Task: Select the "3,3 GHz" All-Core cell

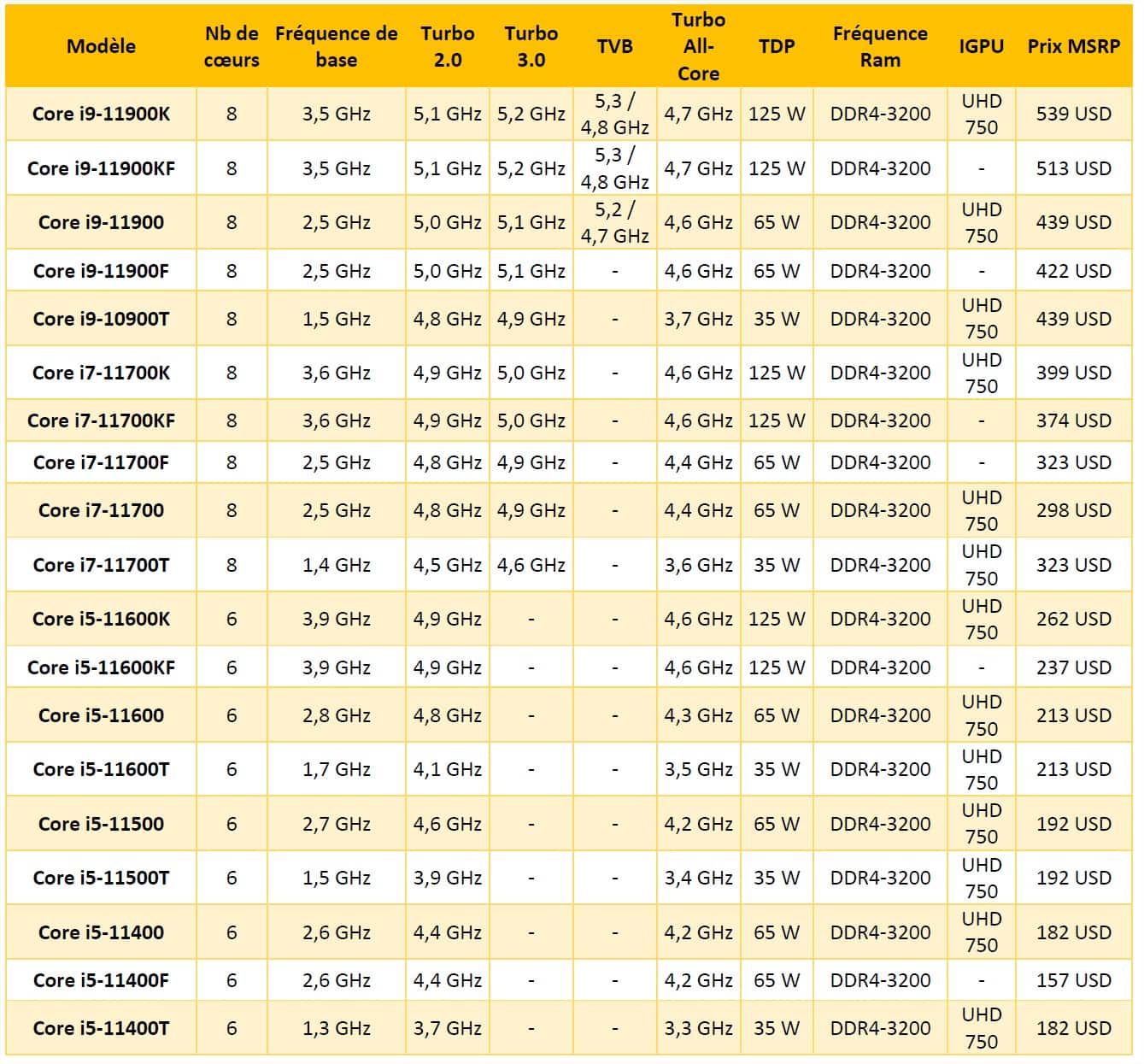Action: (699, 1028)
